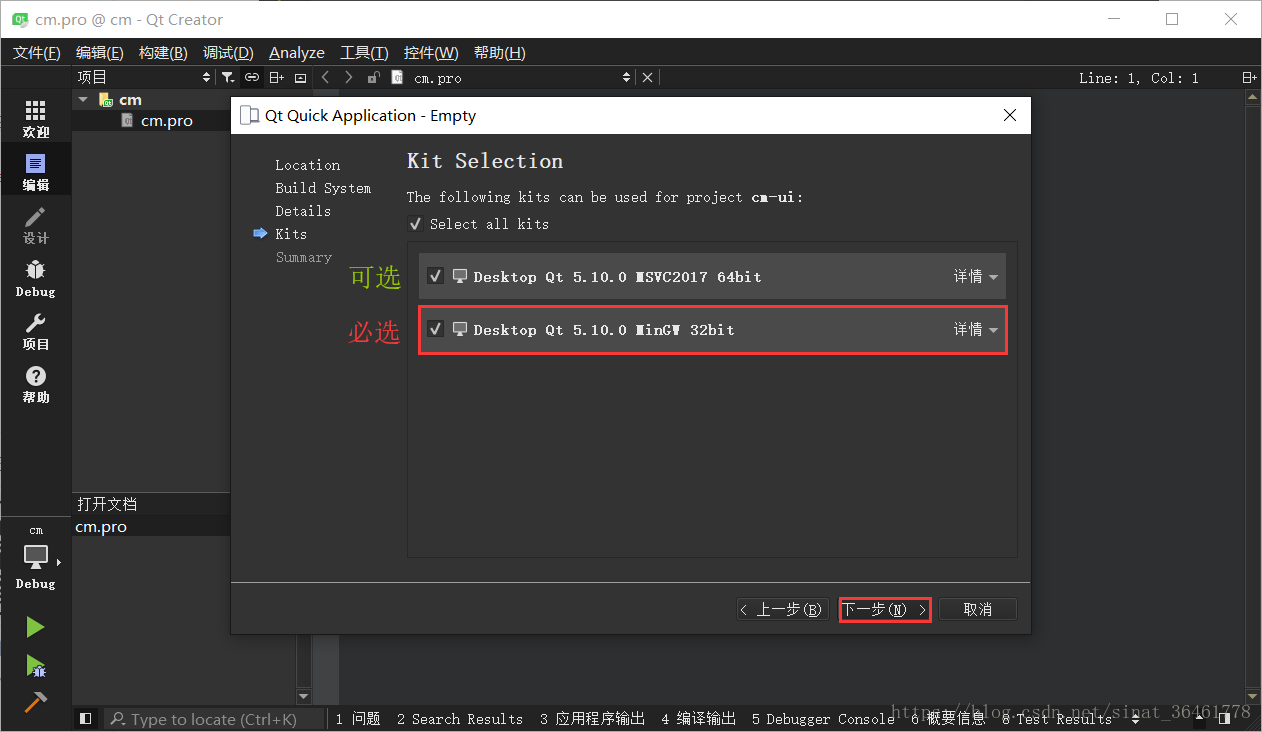The height and width of the screenshot is (732, 1262).
Task: Close the projects side panel icon
Action: 300,77
